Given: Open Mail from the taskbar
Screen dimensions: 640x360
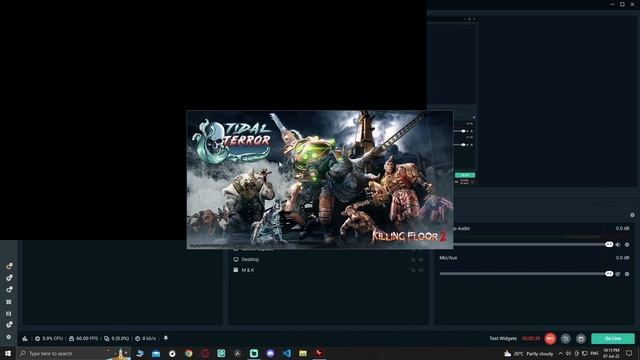Looking at the screenshot, I should click(156, 353).
